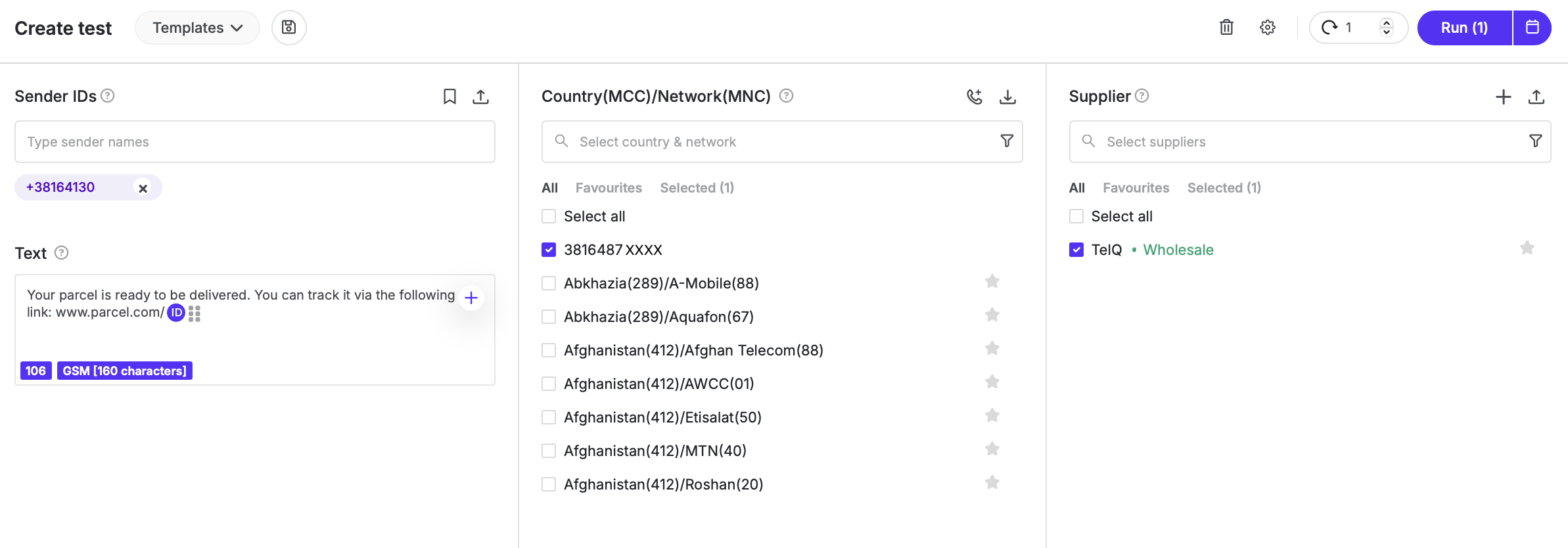Image resolution: width=1568 pixels, height=548 pixels.
Task: Switch to the Favourites tab in Country/Network
Action: [x=608, y=187]
